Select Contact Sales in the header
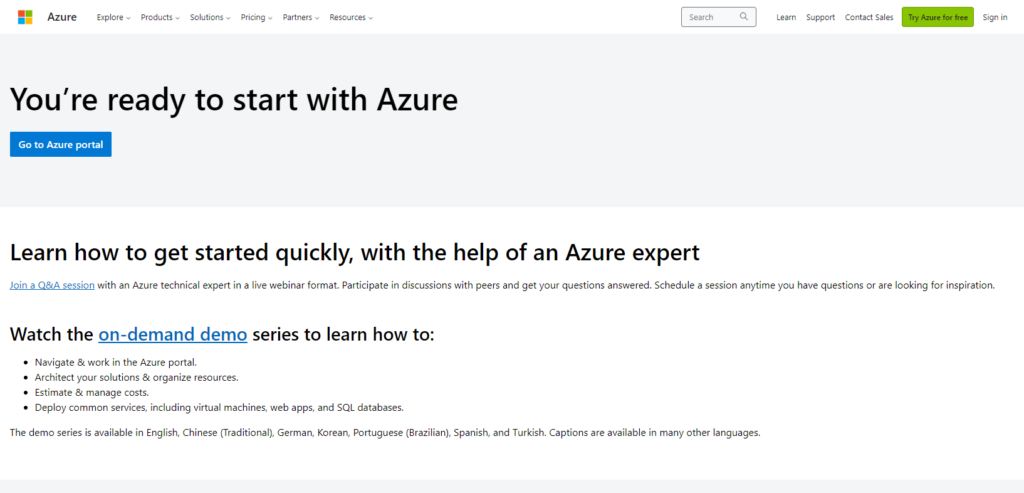Viewport: 1024px width, 493px height. coord(869,17)
